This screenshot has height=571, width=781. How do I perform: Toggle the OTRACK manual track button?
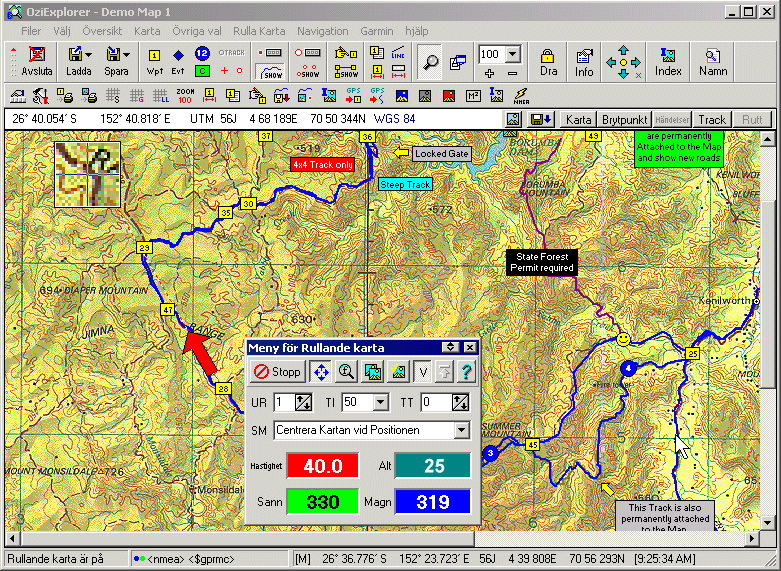coord(232,53)
